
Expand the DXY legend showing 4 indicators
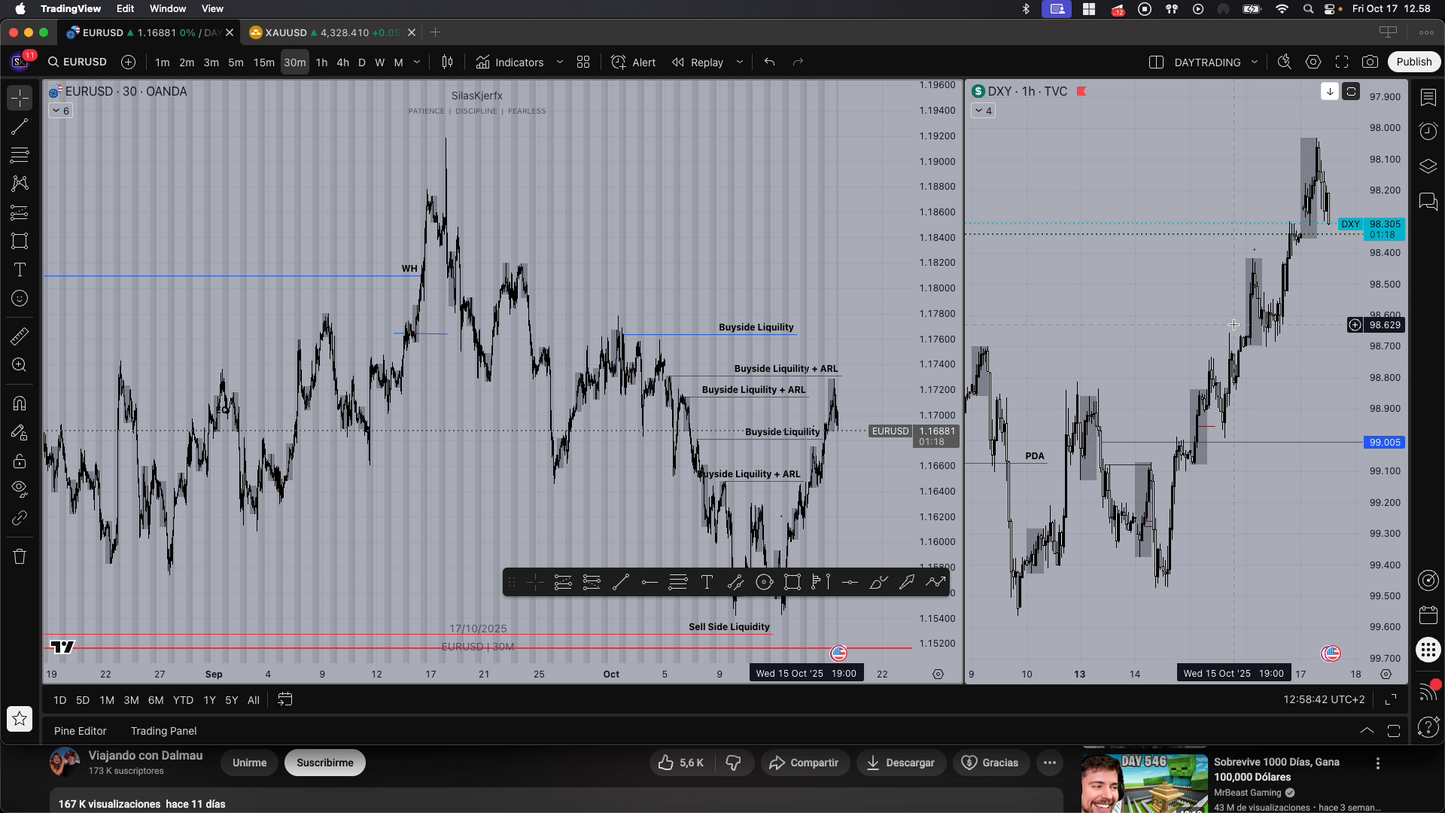(x=983, y=111)
